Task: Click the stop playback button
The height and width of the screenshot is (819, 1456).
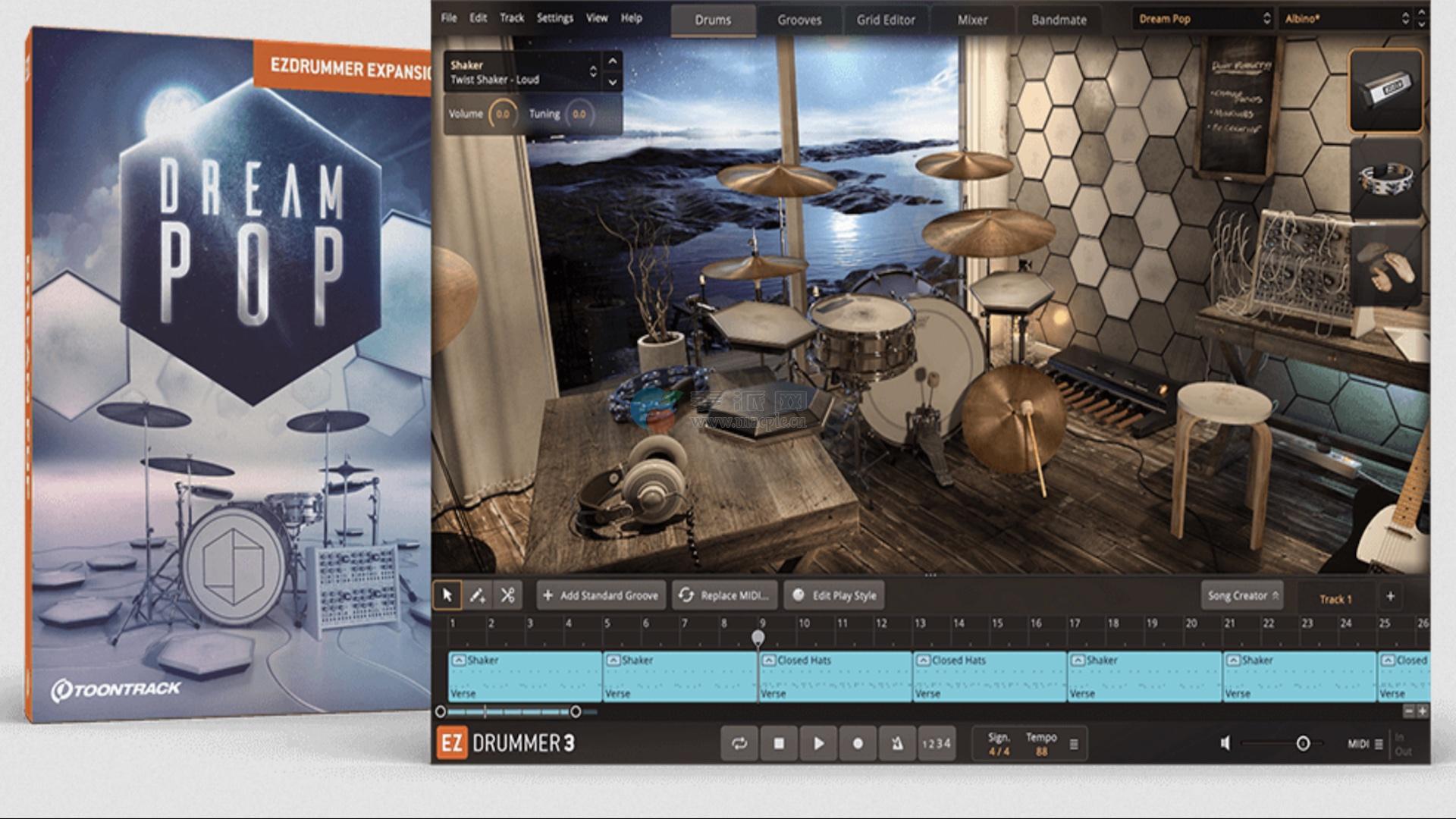Action: click(x=779, y=743)
